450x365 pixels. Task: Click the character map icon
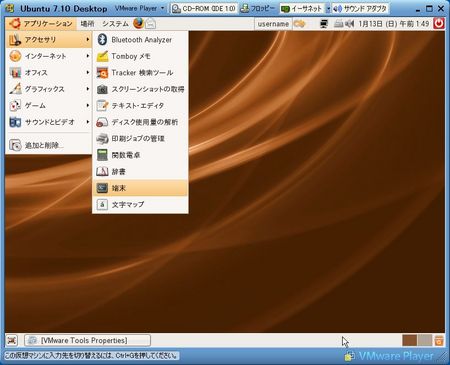pos(102,204)
